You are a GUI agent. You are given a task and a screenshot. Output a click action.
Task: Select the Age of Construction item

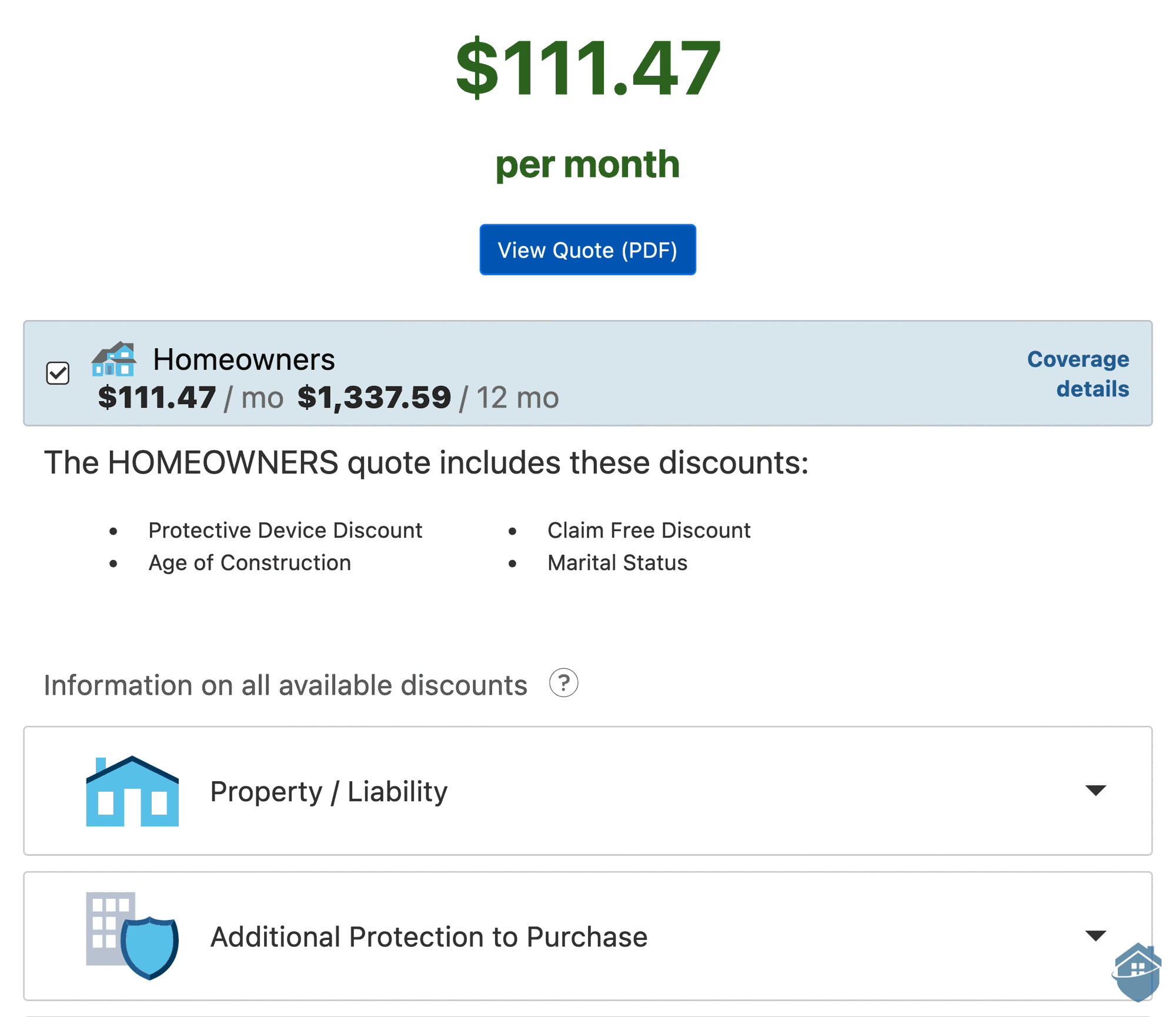coord(250,562)
